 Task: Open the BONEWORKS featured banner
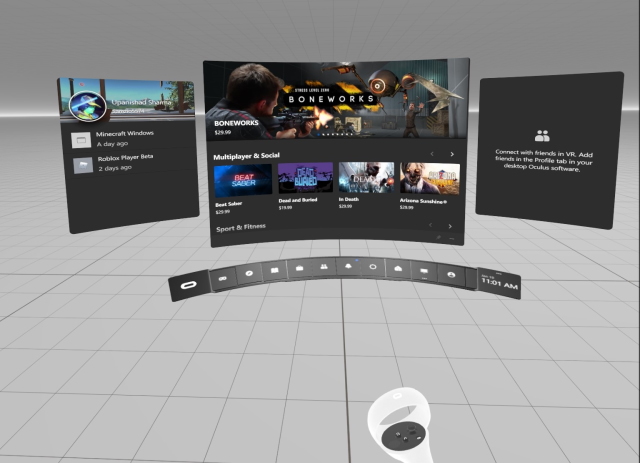click(x=336, y=100)
